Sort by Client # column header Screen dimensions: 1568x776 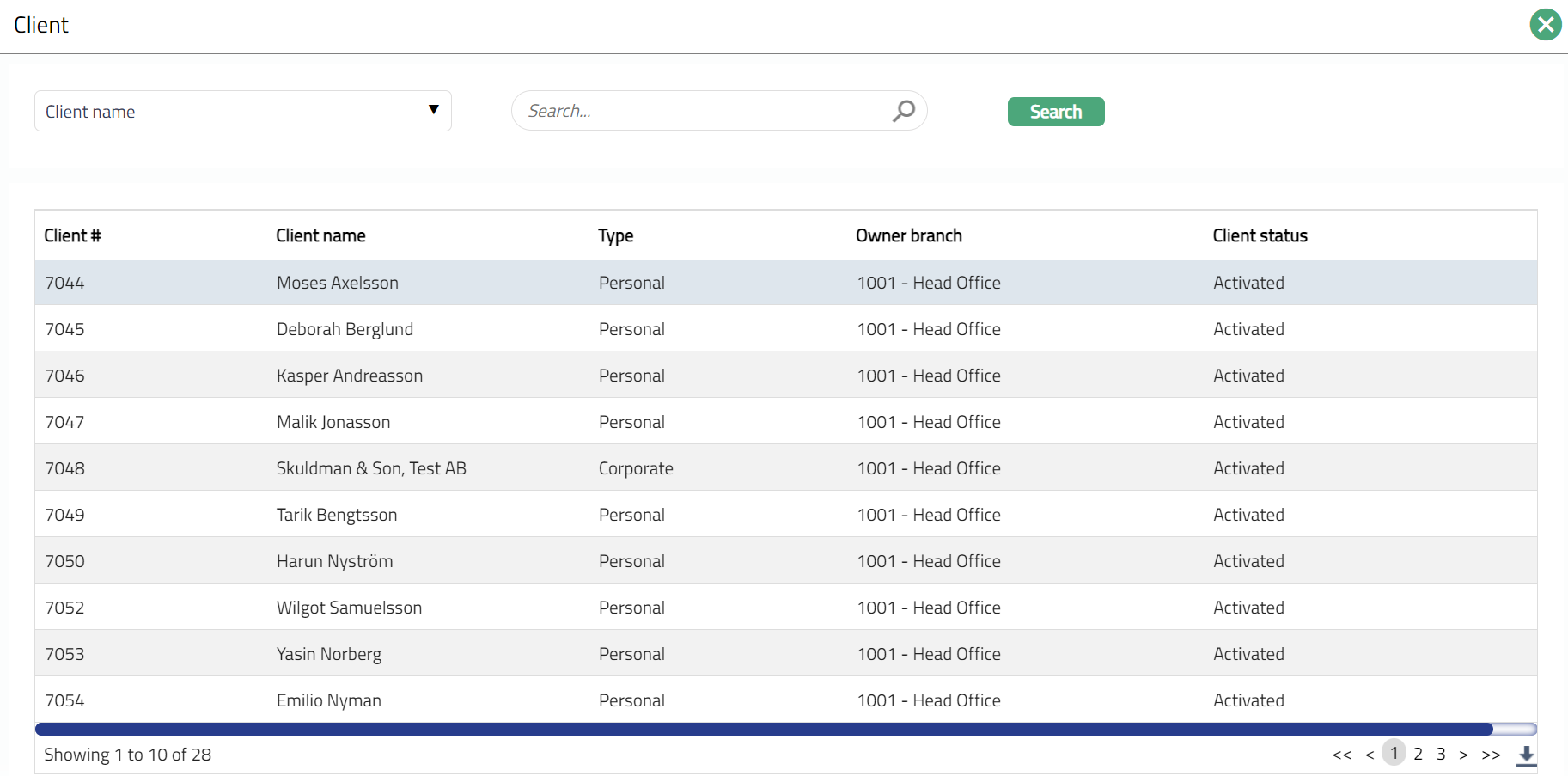point(72,235)
